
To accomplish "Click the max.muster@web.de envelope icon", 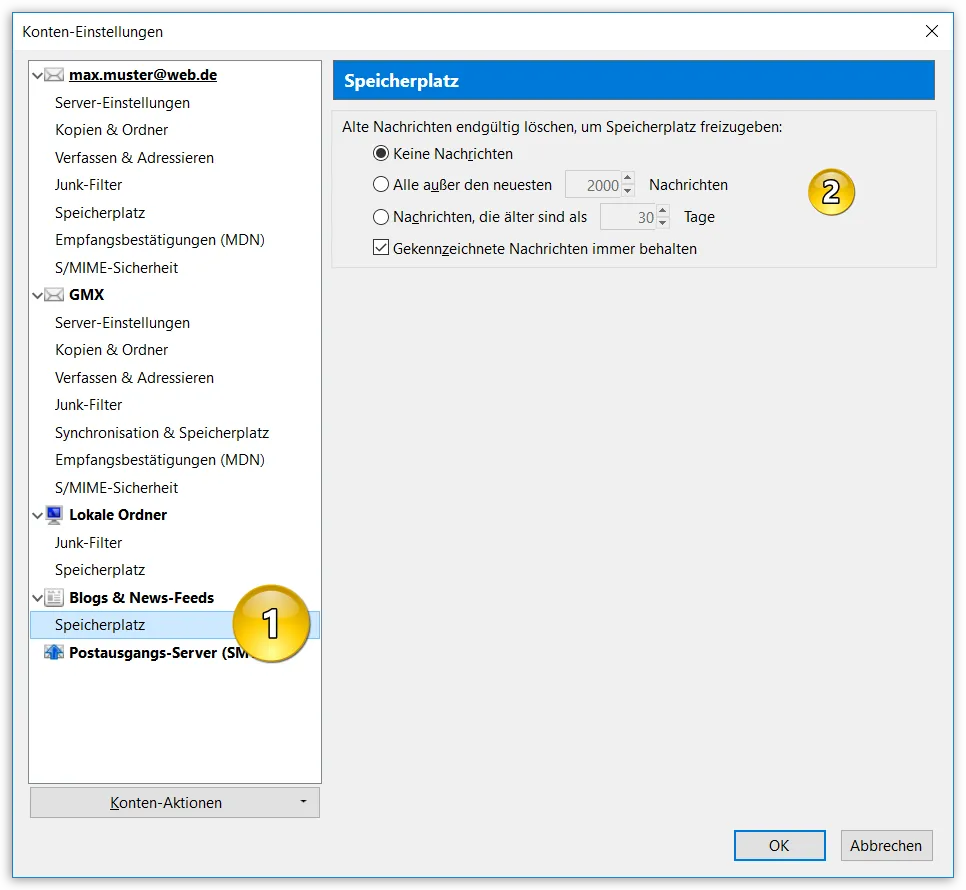I will 54,75.
